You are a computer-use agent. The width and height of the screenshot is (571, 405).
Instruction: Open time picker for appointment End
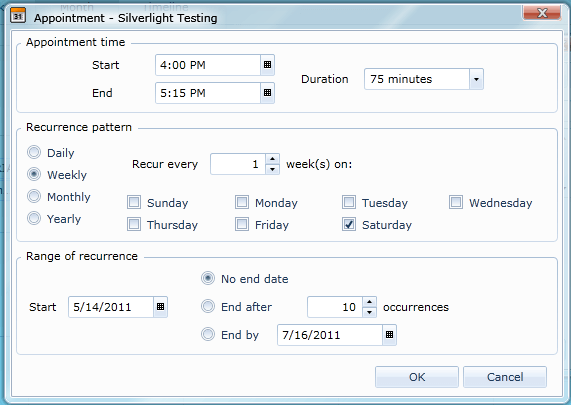[x=267, y=93]
